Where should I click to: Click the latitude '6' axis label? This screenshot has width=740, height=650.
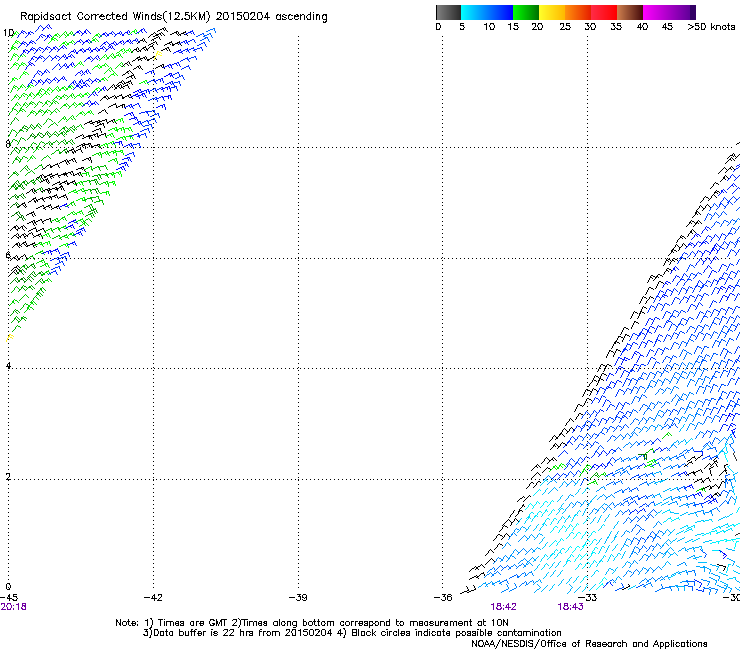(x=8, y=255)
